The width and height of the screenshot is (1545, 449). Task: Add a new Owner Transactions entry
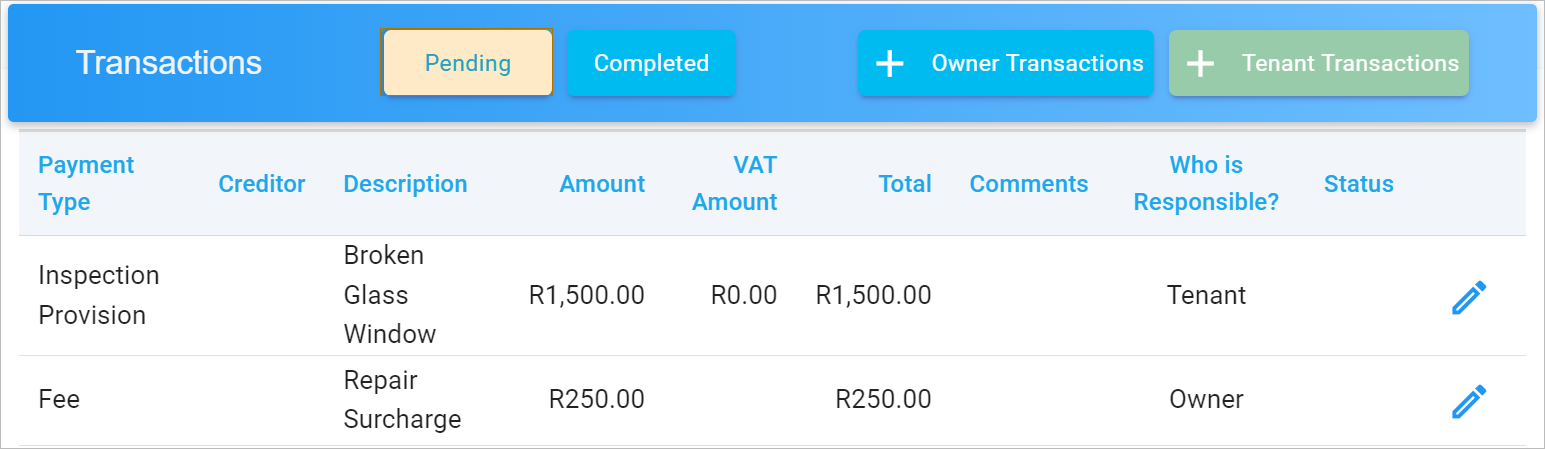pyautogui.click(x=1005, y=63)
